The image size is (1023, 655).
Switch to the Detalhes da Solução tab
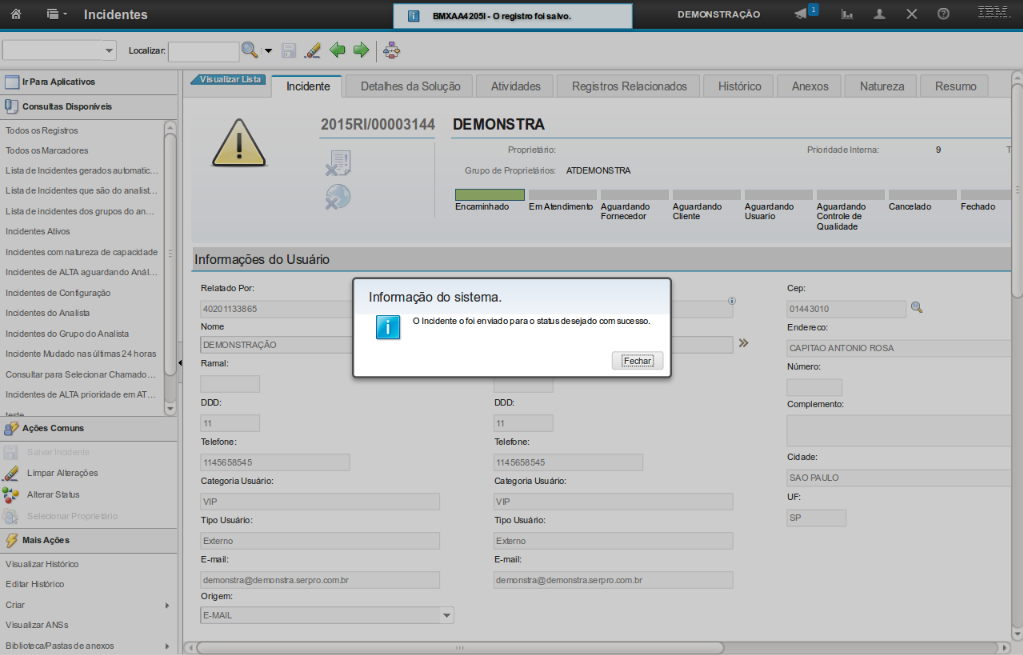point(410,87)
